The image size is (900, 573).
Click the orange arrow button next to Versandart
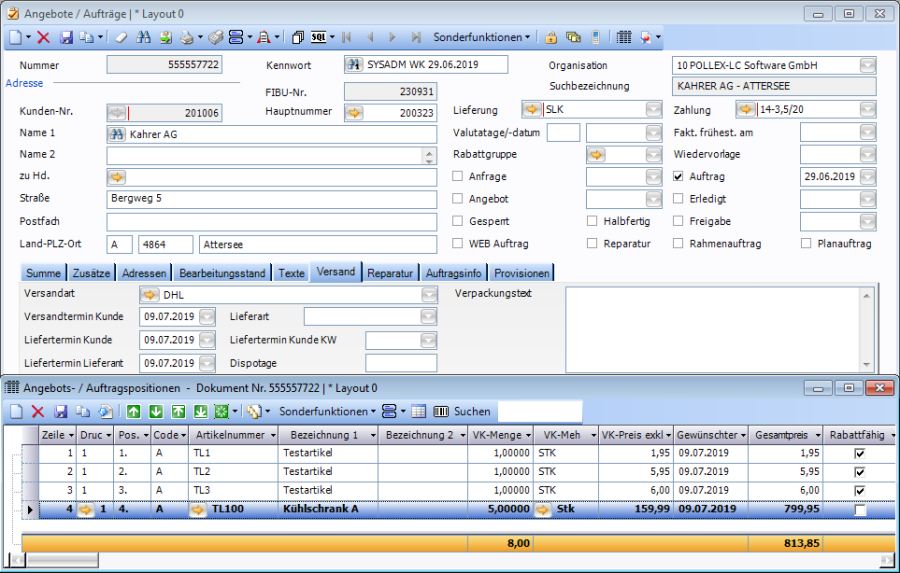pos(149,294)
